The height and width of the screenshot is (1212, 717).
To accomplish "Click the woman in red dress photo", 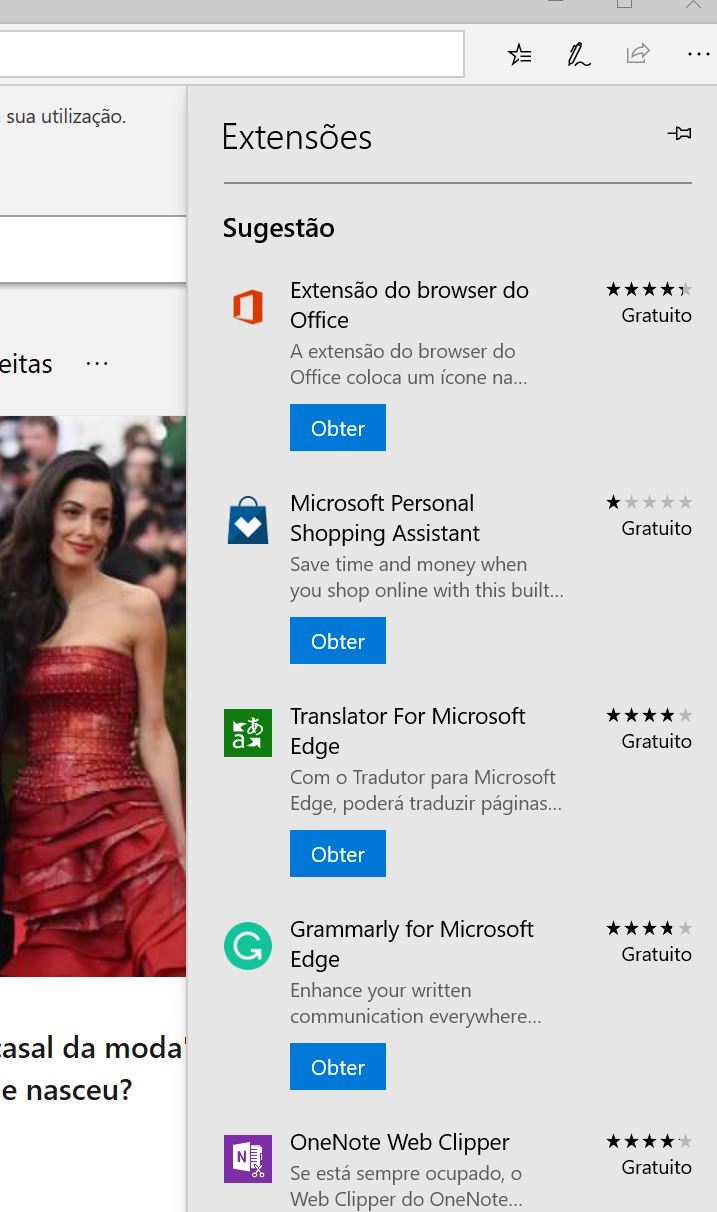I will coord(93,696).
